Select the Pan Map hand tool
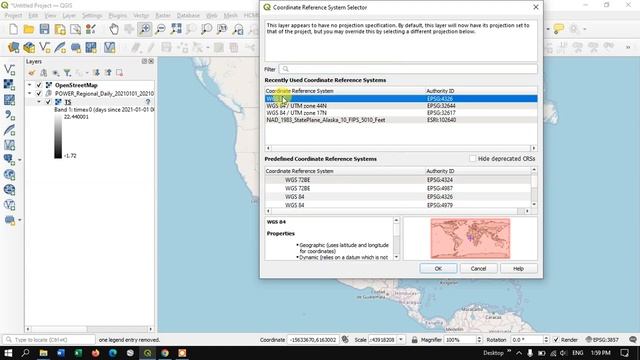The image size is (640, 360). [114, 29]
